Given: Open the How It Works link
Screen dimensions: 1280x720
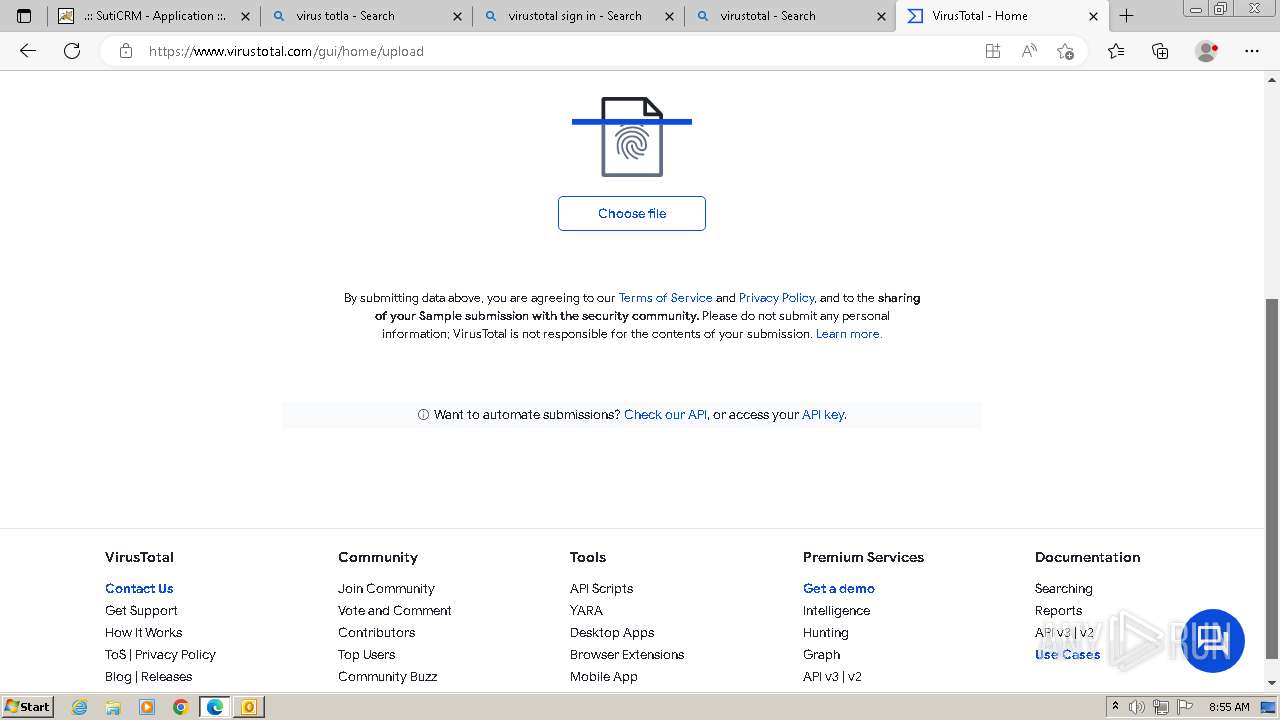Looking at the screenshot, I should pyautogui.click(x=143, y=633).
